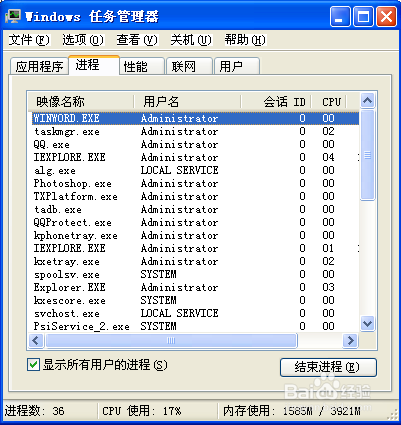Select the TXPlatform.exe process row
The width and height of the screenshot is (401, 425).
pyautogui.click(x=195, y=196)
